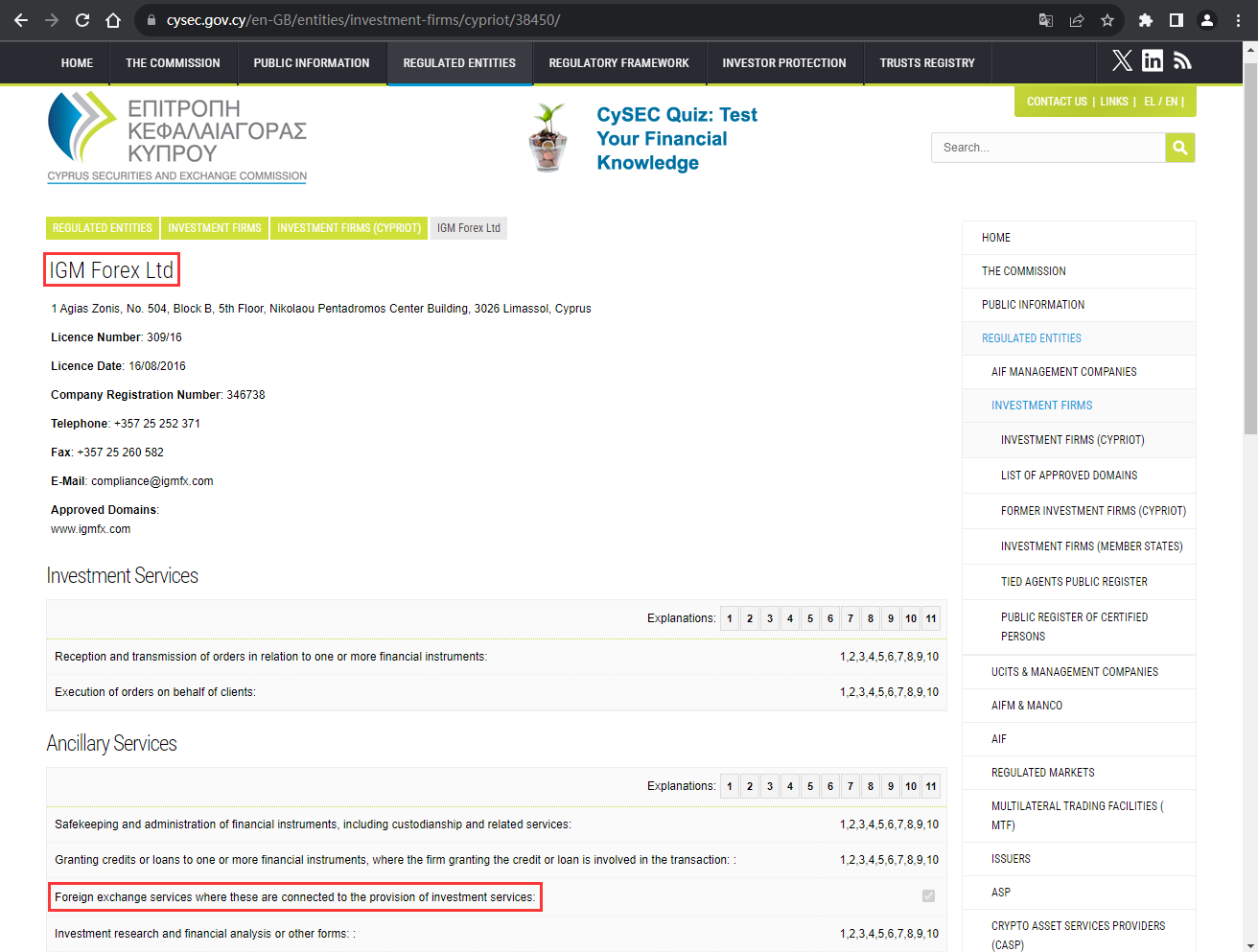
Task: Open AIF MANAGEMENT COMPANIES sidebar link
Action: point(1079,372)
